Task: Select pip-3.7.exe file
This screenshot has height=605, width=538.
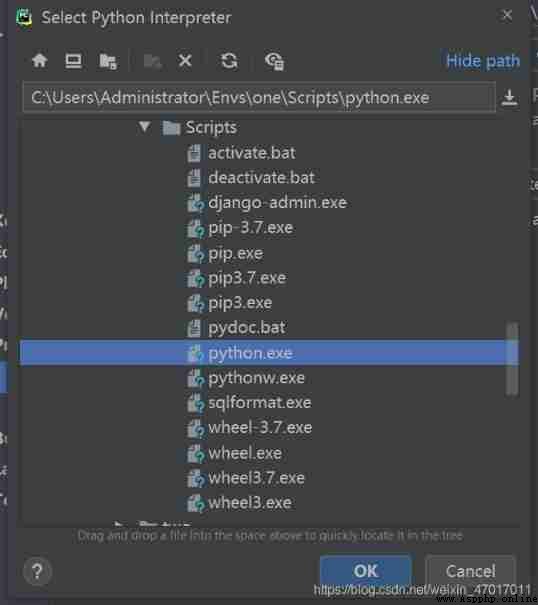Action: 240,228
